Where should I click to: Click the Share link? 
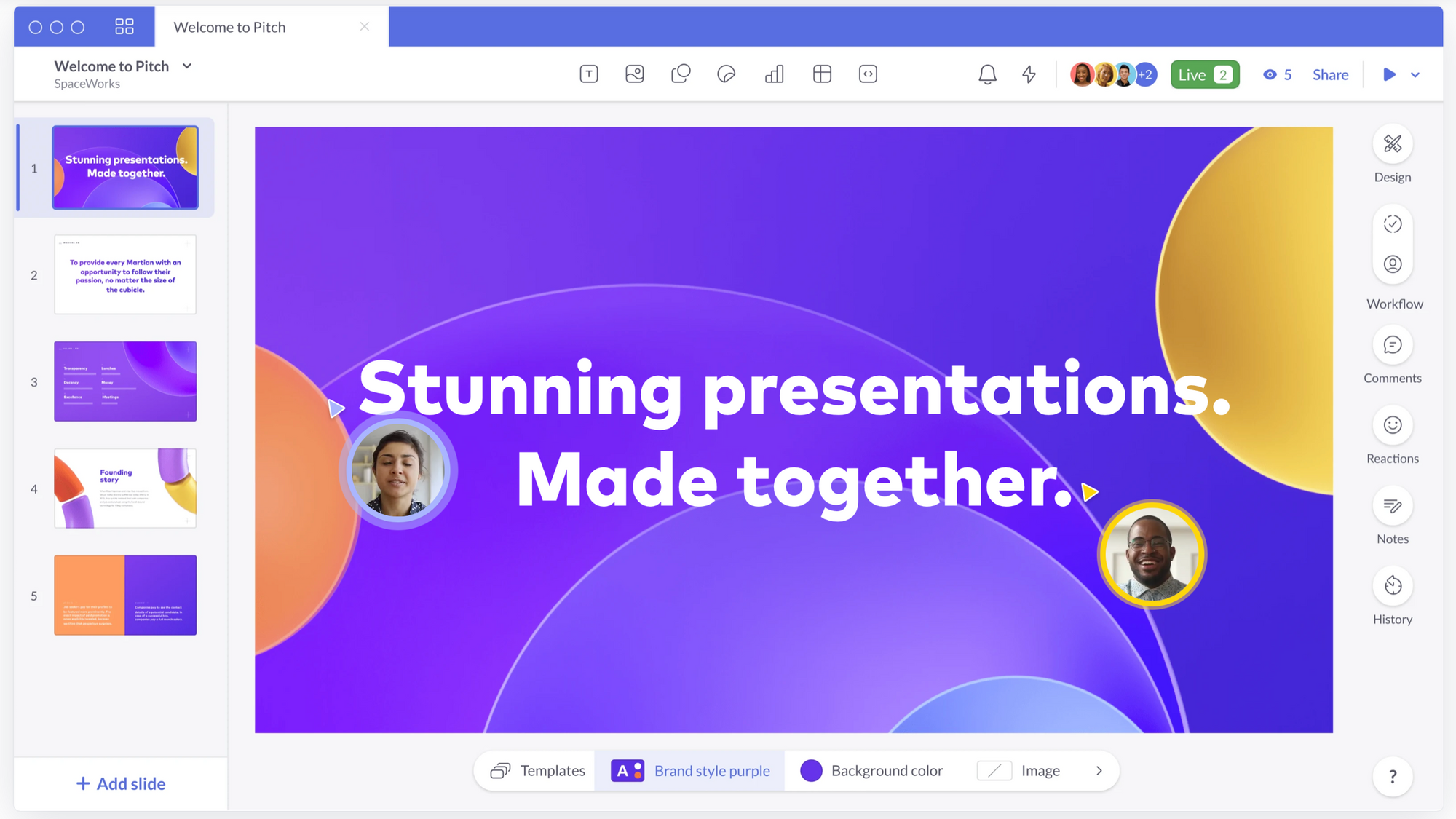[x=1330, y=74]
